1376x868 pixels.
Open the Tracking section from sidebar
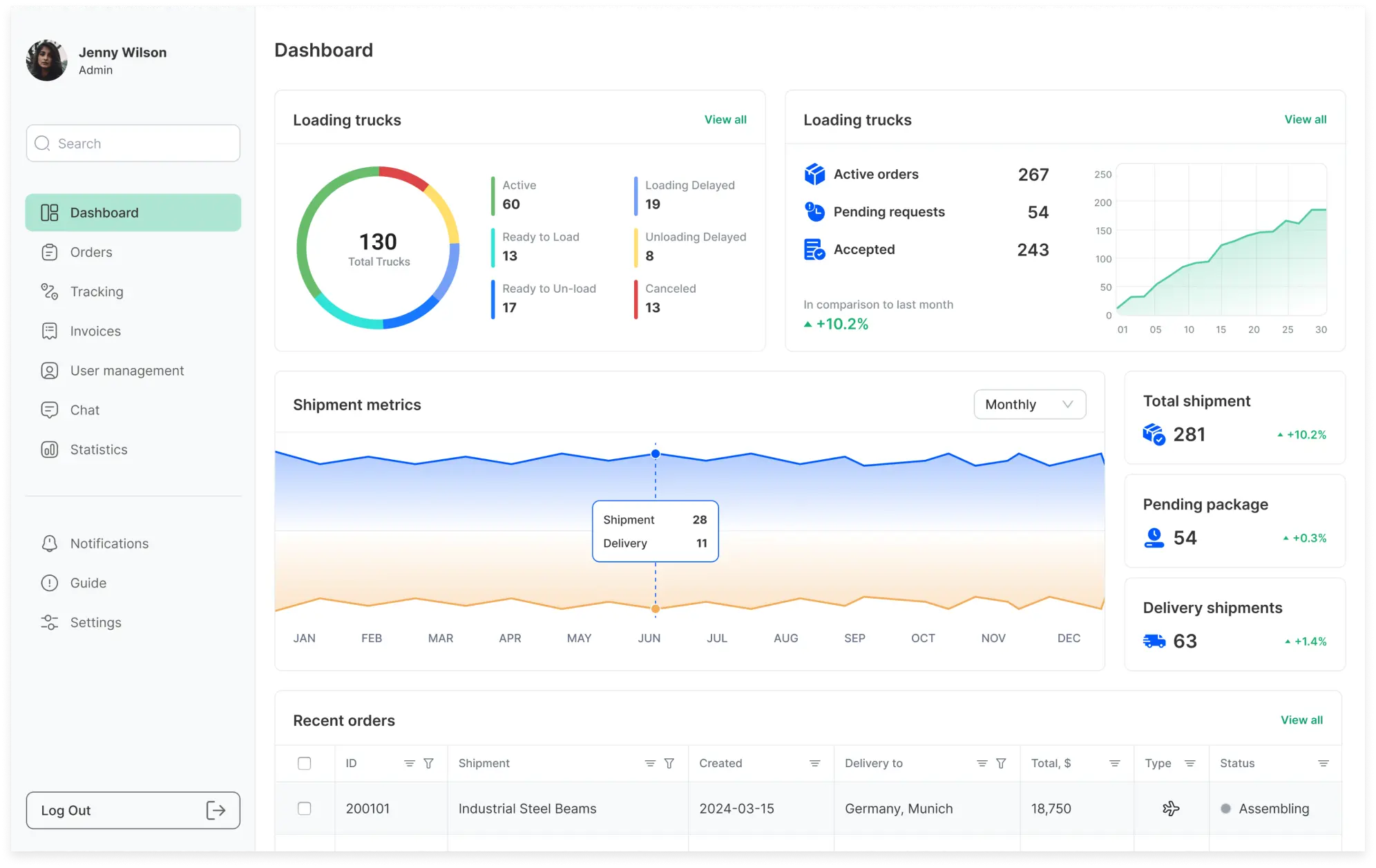tap(96, 291)
